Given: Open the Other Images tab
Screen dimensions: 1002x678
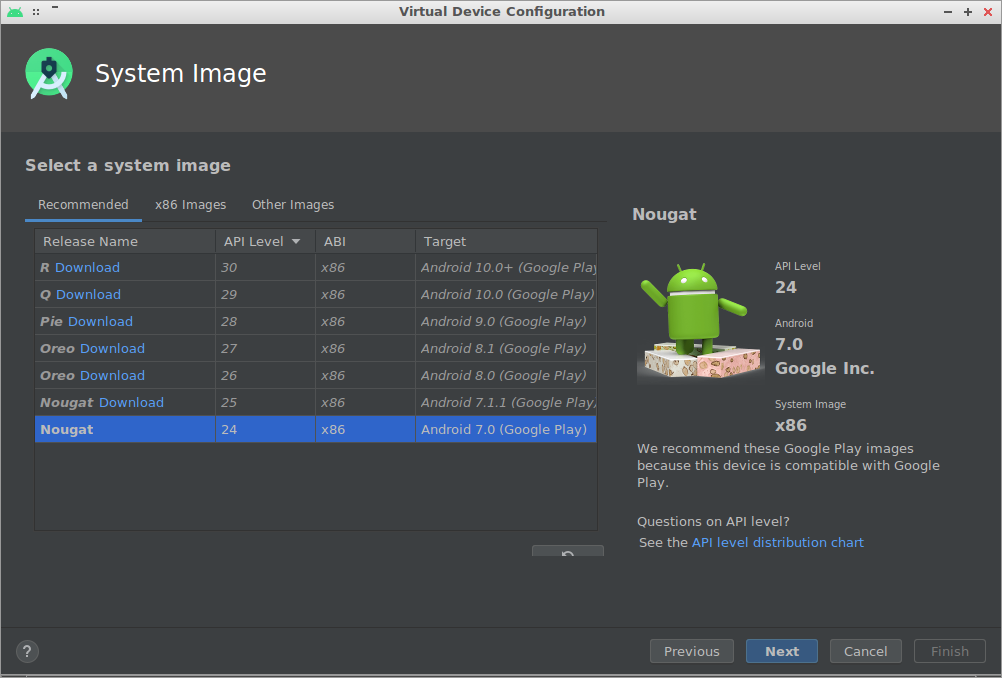Looking at the screenshot, I should click(293, 204).
